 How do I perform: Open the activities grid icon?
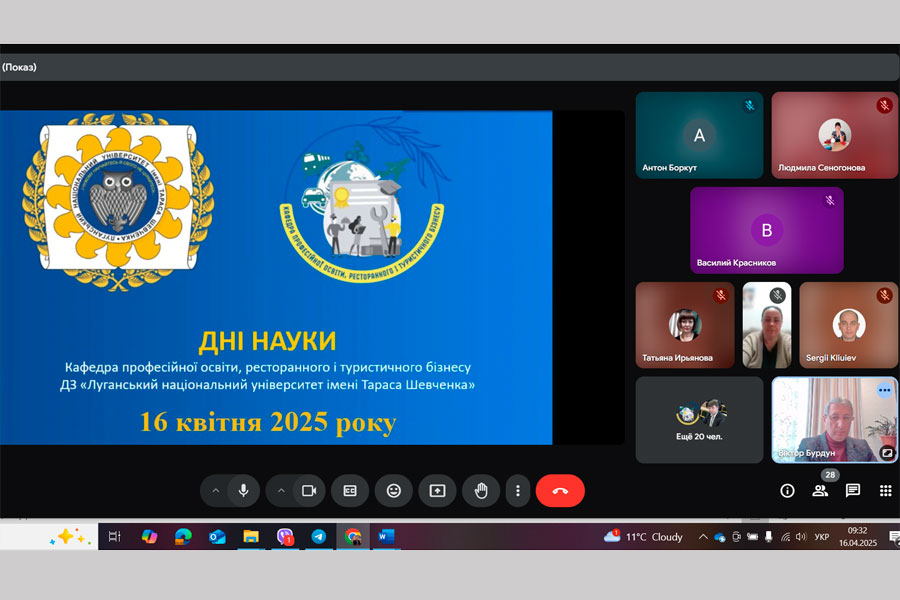click(886, 490)
